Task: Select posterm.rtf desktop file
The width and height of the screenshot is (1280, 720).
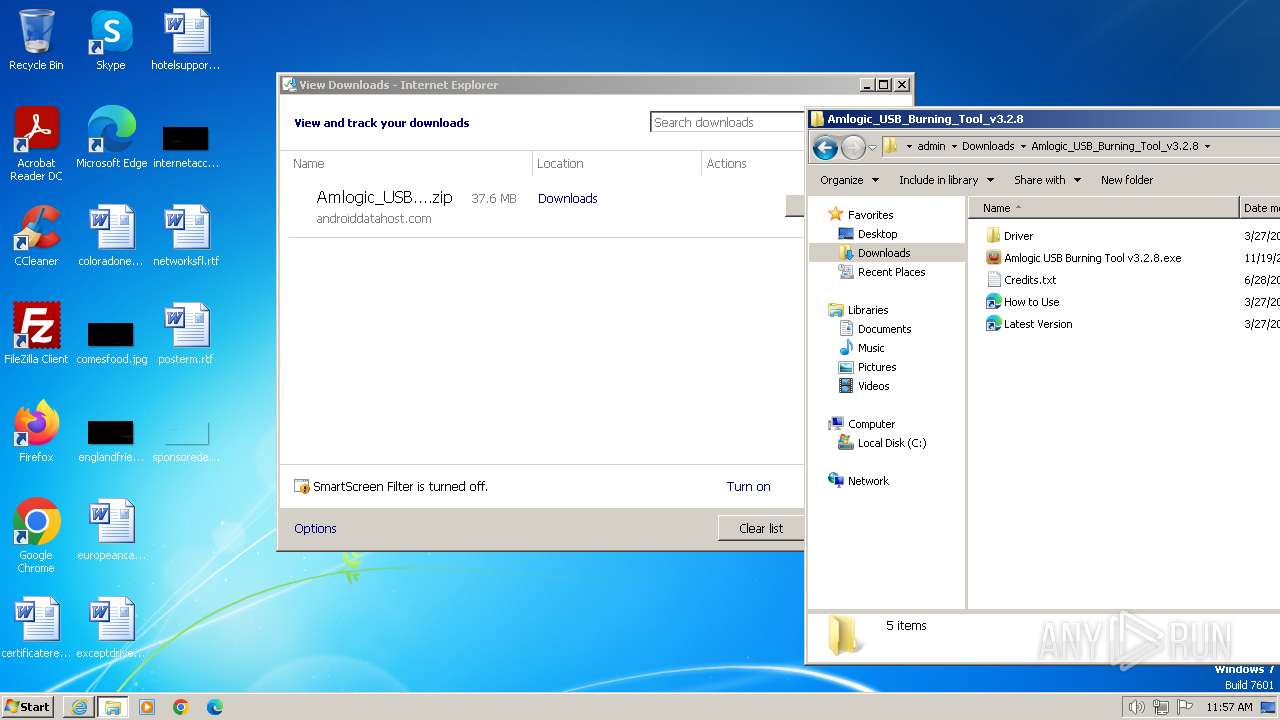Action: pyautogui.click(x=186, y=334)
